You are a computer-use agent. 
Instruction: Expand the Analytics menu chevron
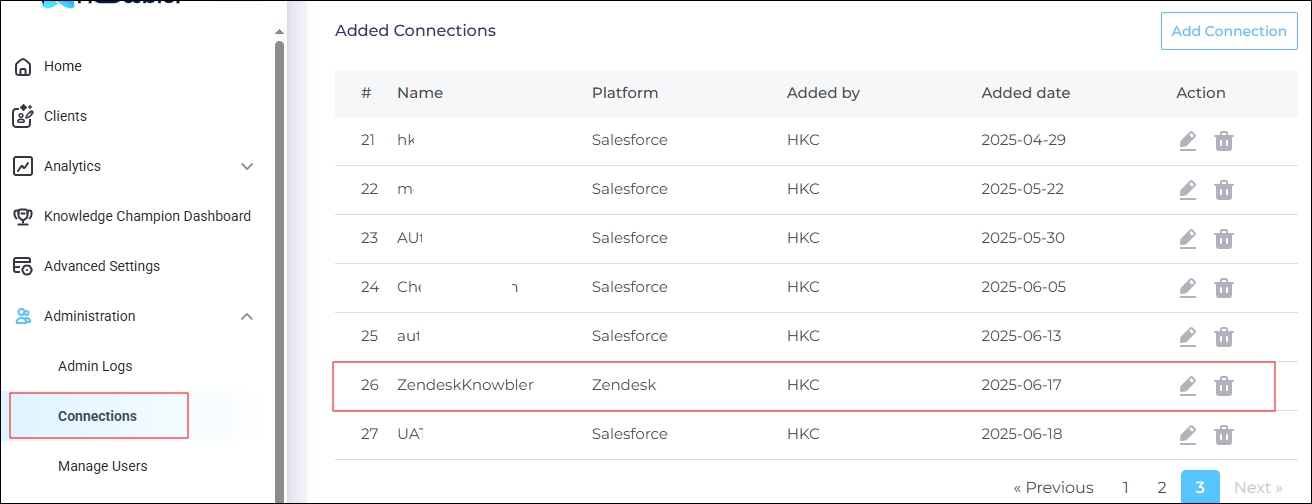[247, 167]
